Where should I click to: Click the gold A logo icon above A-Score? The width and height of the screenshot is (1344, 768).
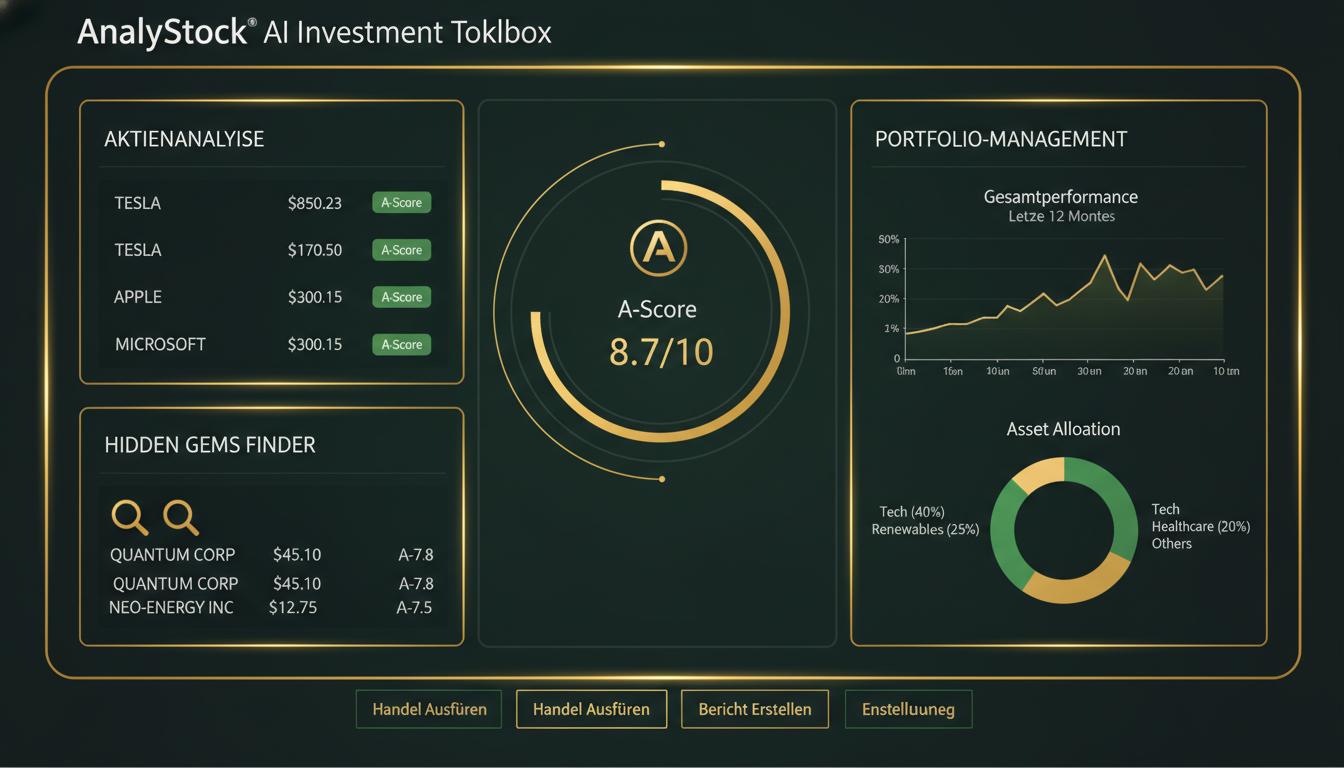tap(658, 246)
